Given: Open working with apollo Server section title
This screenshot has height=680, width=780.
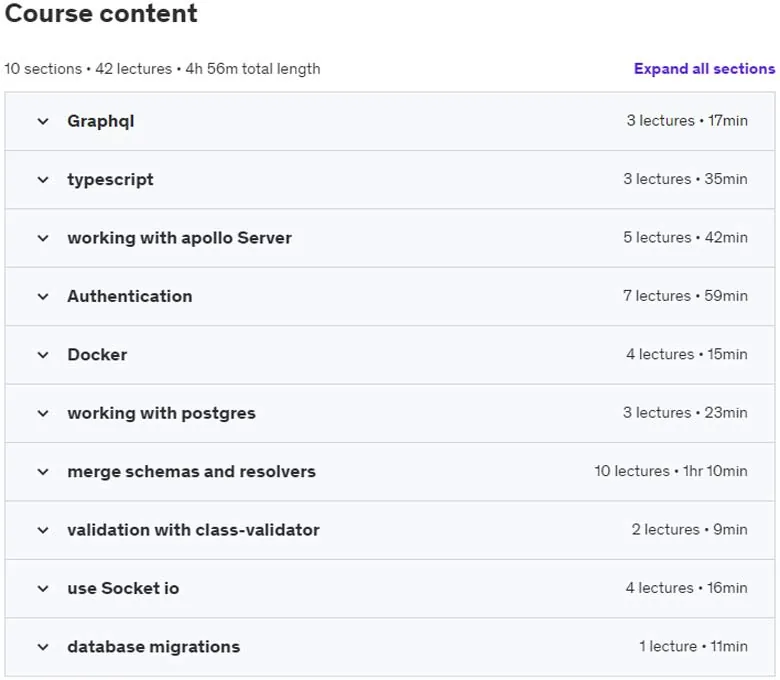Looking at the screenshot, I should tap(180, 238).
